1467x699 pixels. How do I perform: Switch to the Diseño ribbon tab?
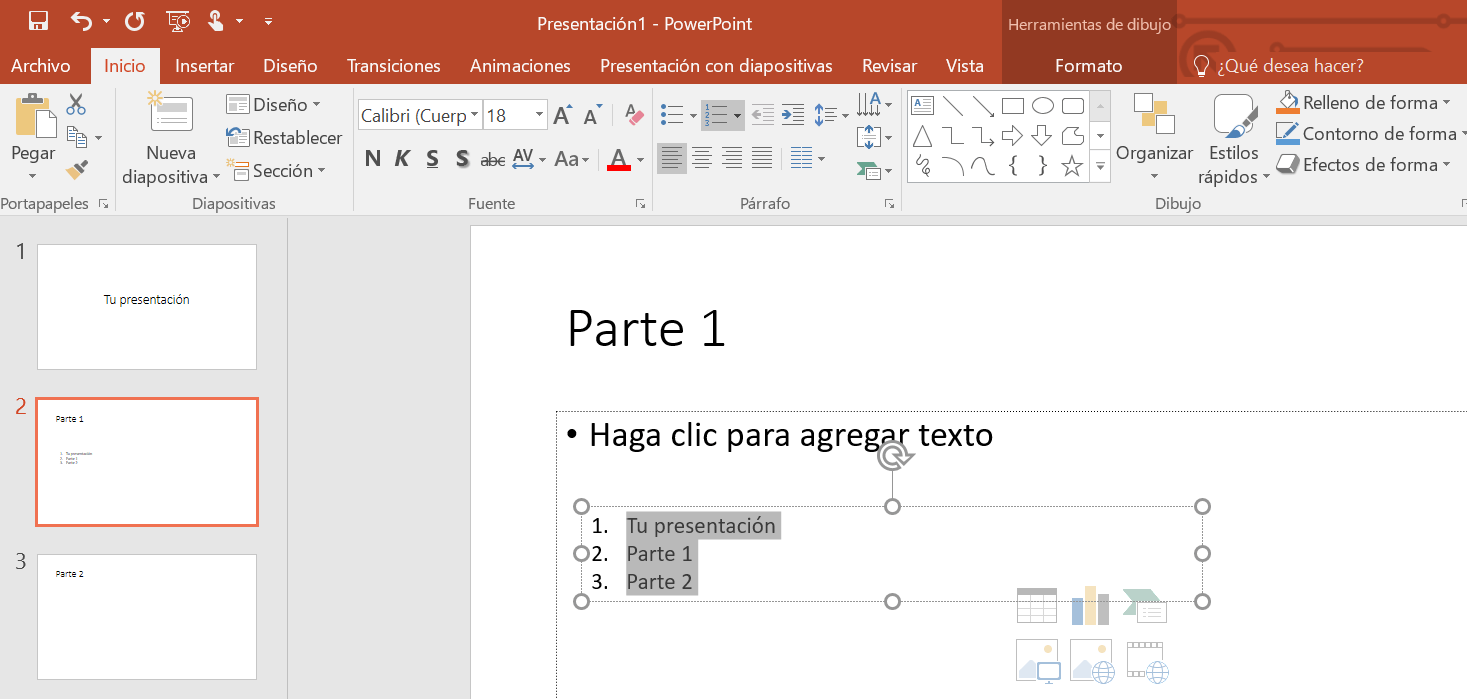click(290, 66)
